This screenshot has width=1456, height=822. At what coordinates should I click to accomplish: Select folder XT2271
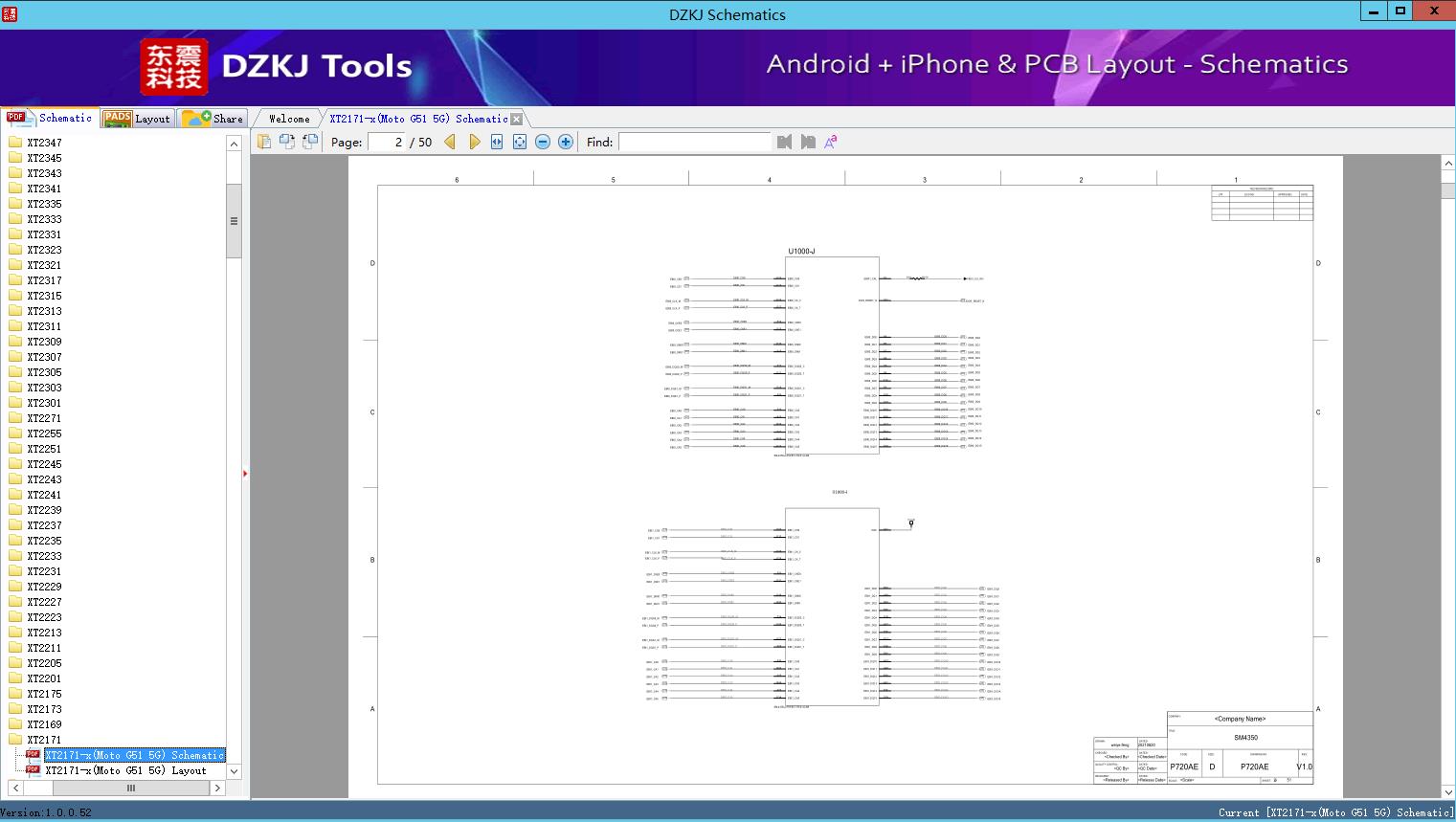(x=44, y=418)
